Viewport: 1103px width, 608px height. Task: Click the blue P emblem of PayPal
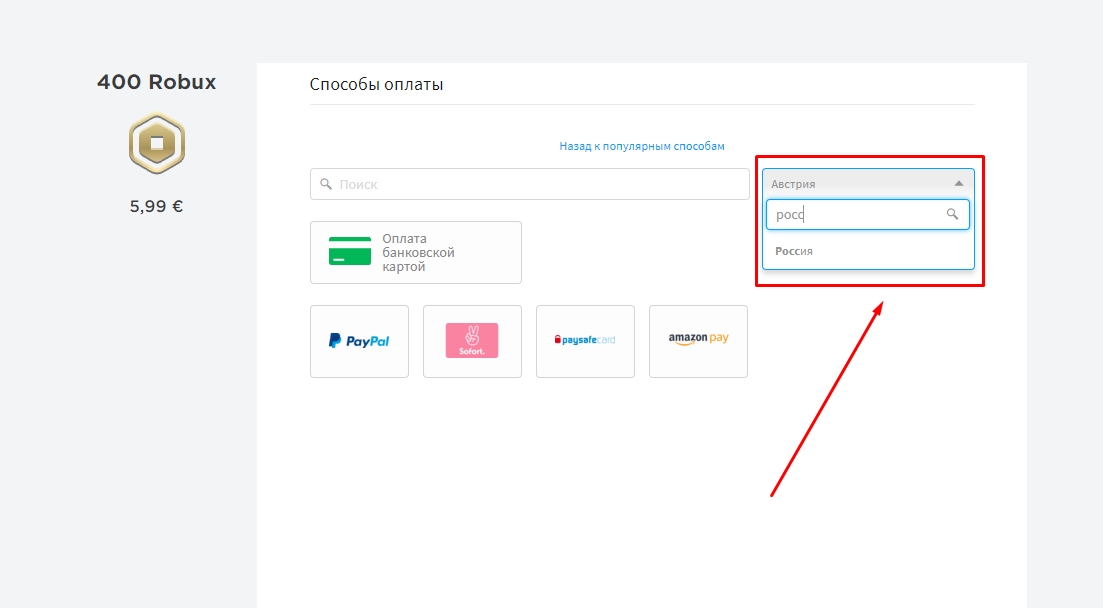pos(335,341)
